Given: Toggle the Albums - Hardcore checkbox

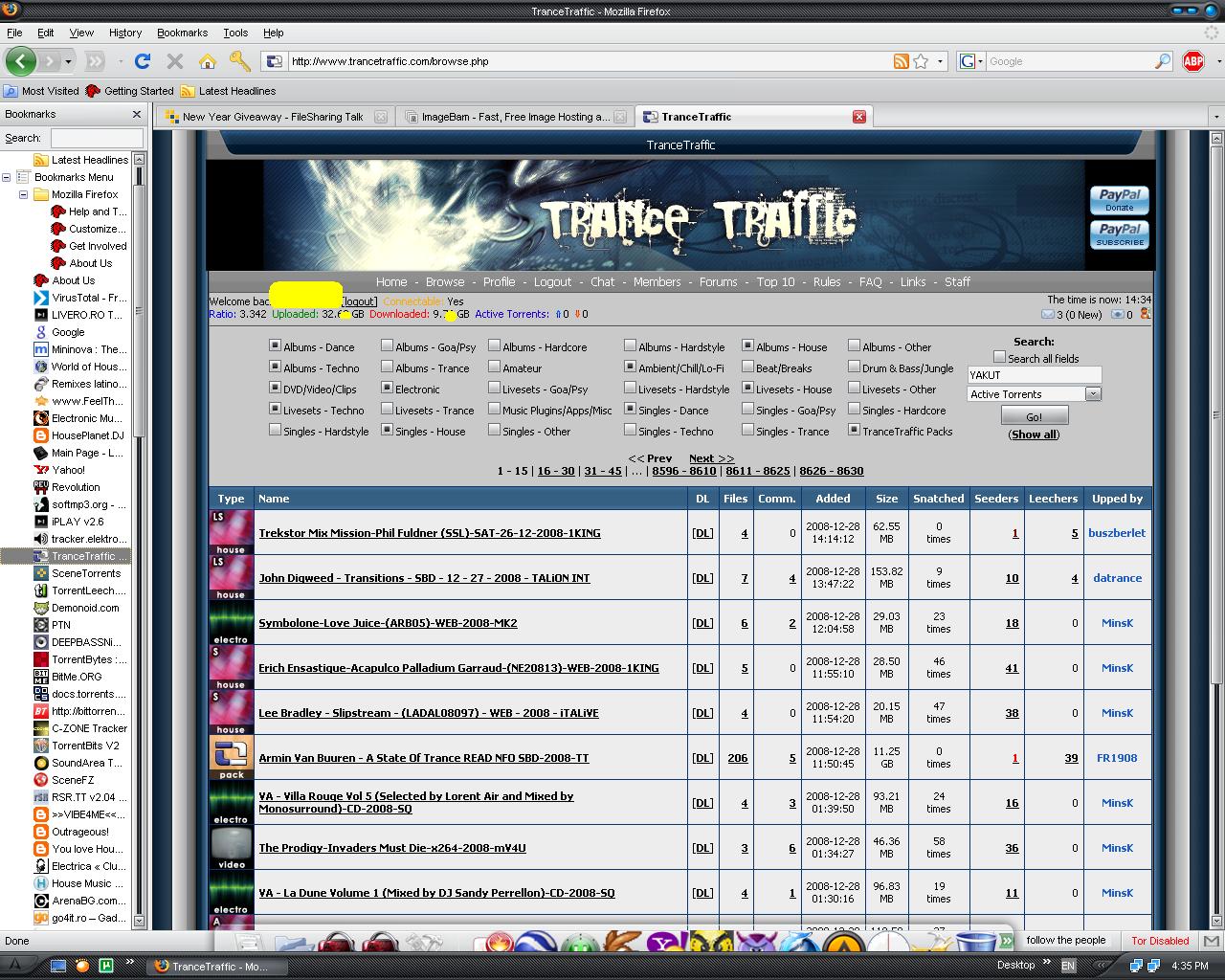Looking at the screenshot, I should [494, 345].
